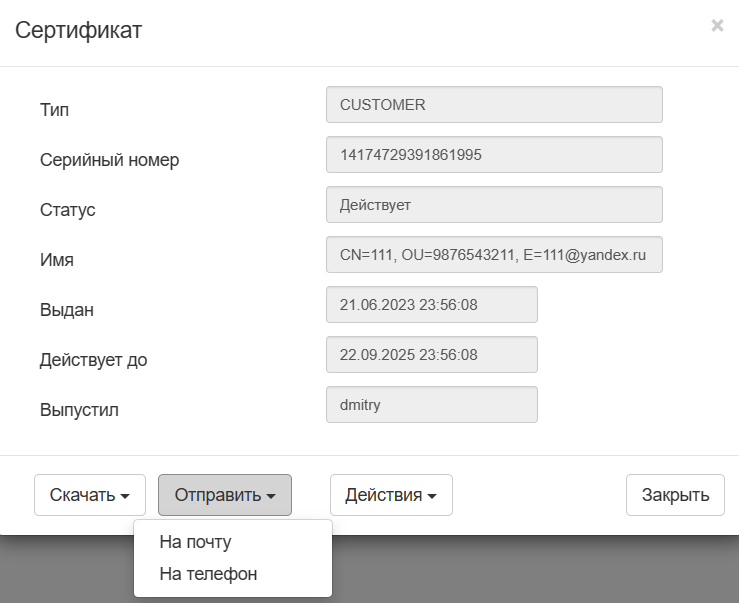Click the Сертификат dialog title
The image size is (739, 603).
click(78, 30)
